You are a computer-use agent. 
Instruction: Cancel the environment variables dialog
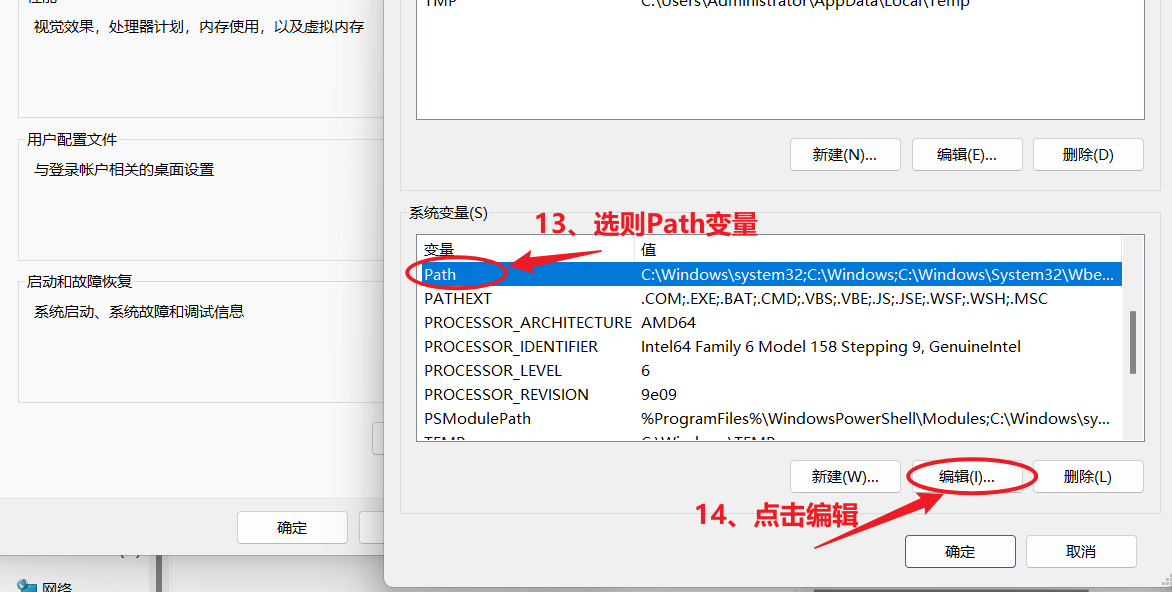(x=1081, y=552)
